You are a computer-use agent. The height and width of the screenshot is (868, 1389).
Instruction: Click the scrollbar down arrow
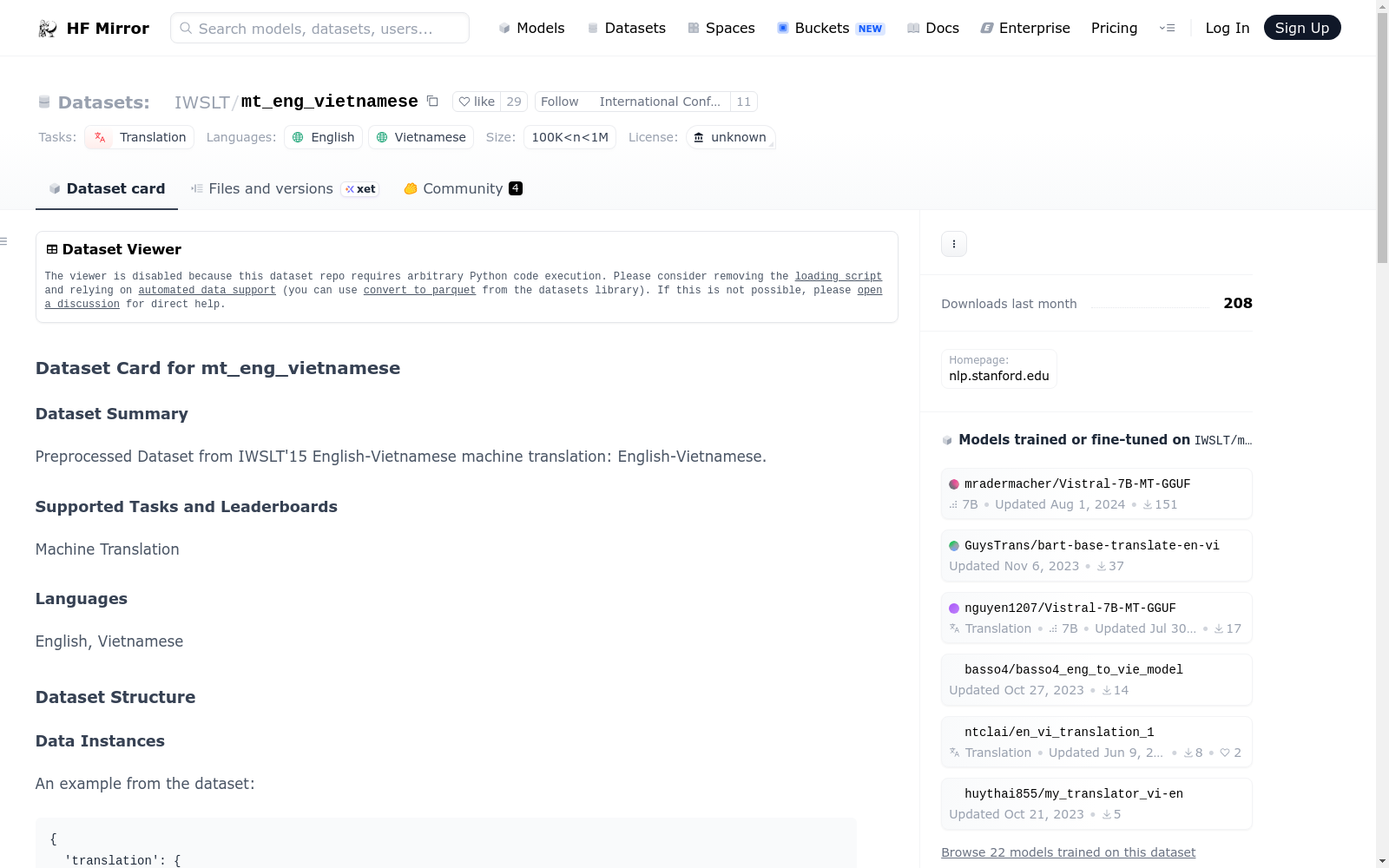pos(1382,861)
